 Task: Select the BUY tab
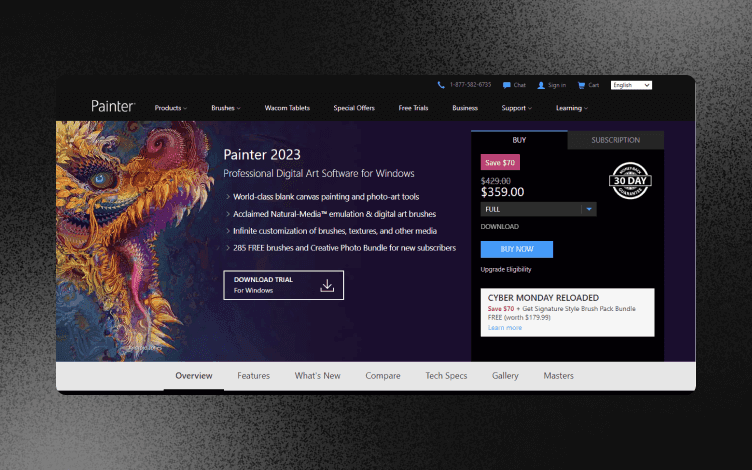pyautogui.click(x=519, y=140)
